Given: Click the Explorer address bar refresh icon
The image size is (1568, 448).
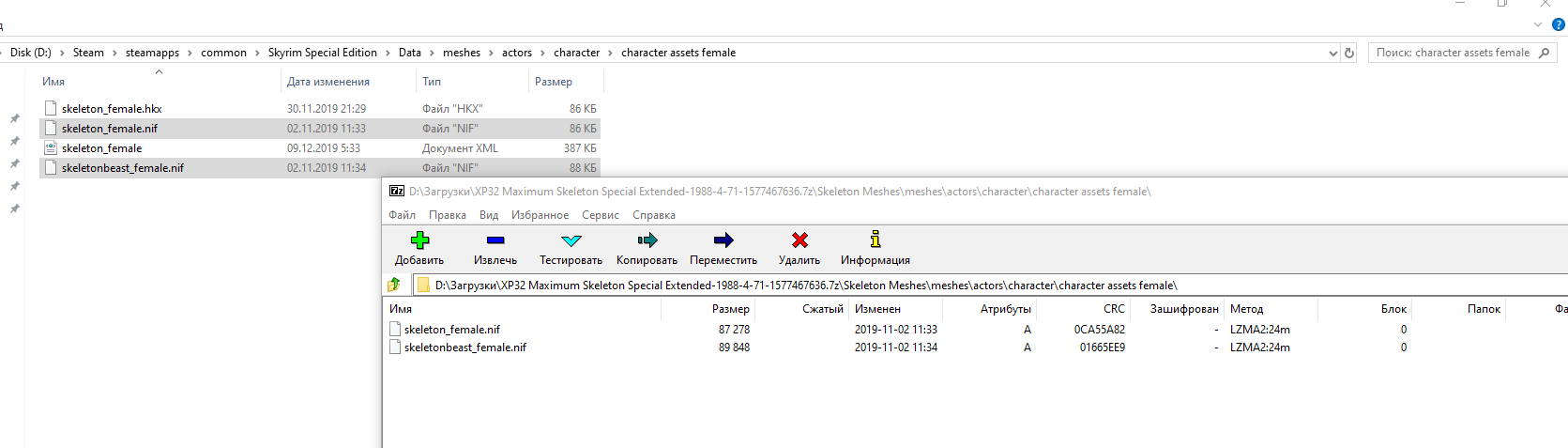Looking at the screenshot, I should (1349, 53).
